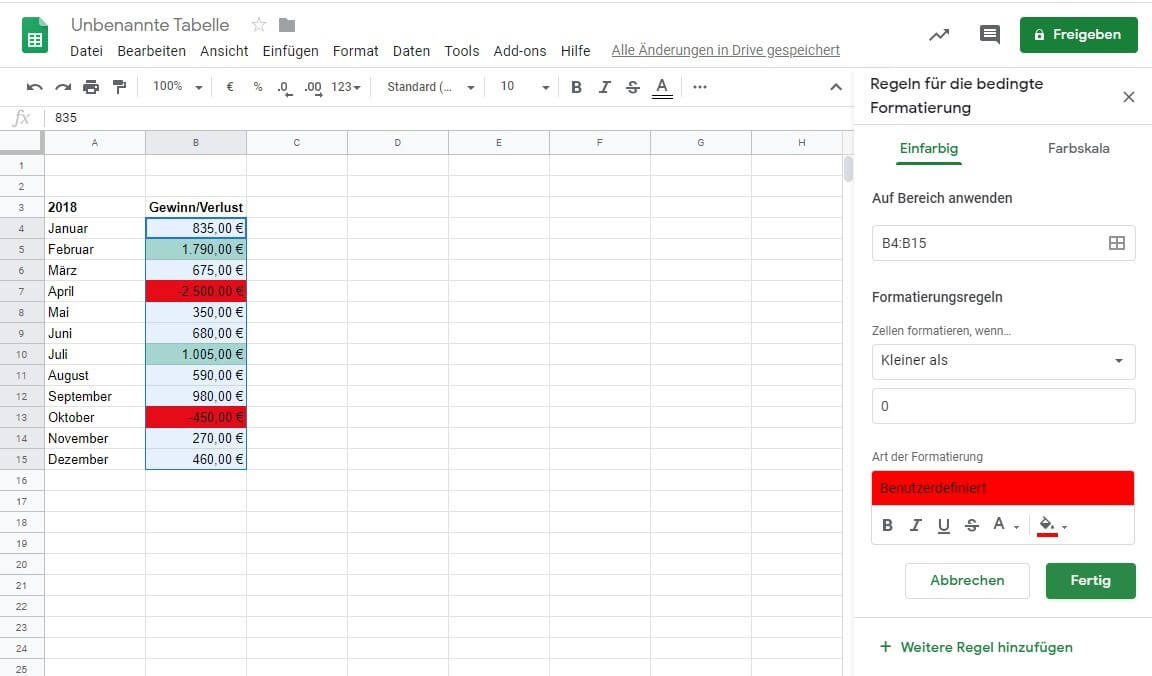Click the condition value field containing 0
The height and width of the screenshot is (676, 1152).
[1003, 406]
